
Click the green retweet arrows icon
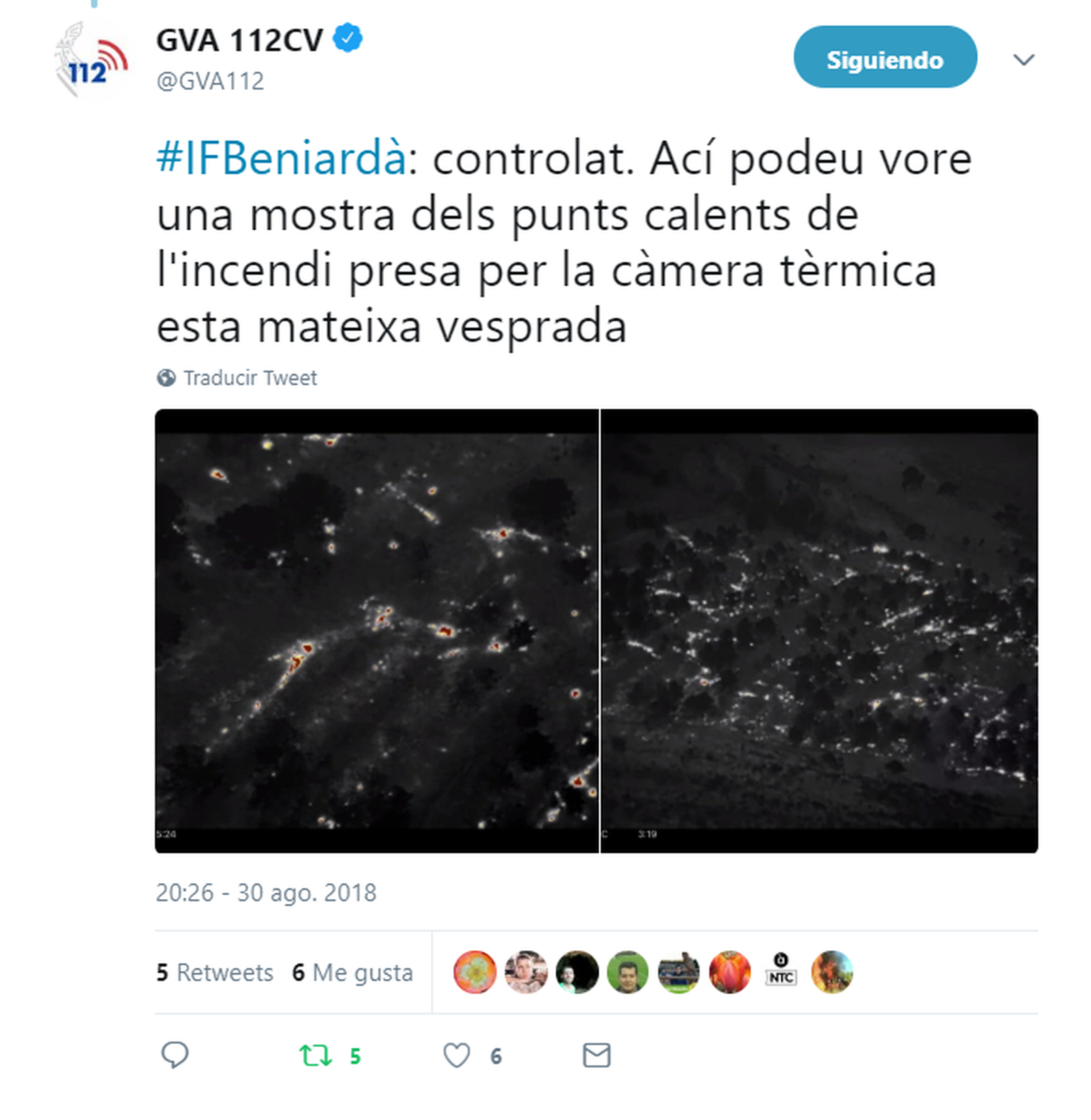click(315, 1055)
